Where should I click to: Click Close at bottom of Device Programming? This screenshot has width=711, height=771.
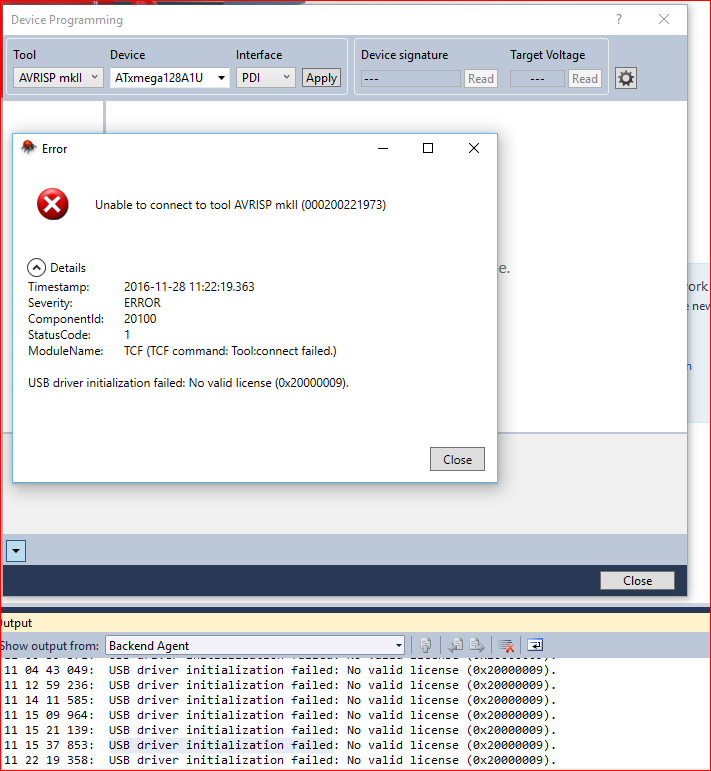click(x=637, y=581)
